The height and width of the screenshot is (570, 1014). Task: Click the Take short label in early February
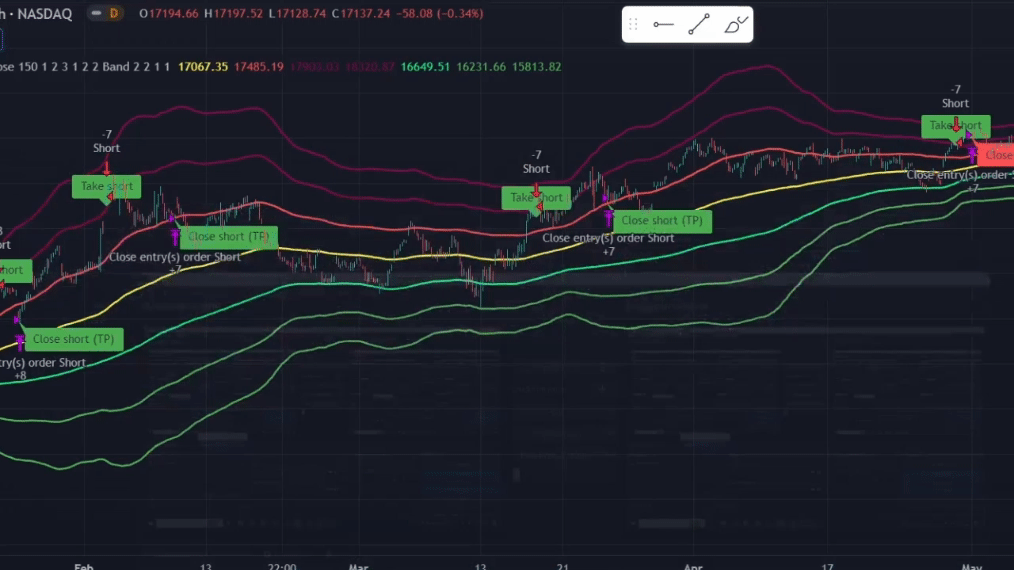(106, 186)
